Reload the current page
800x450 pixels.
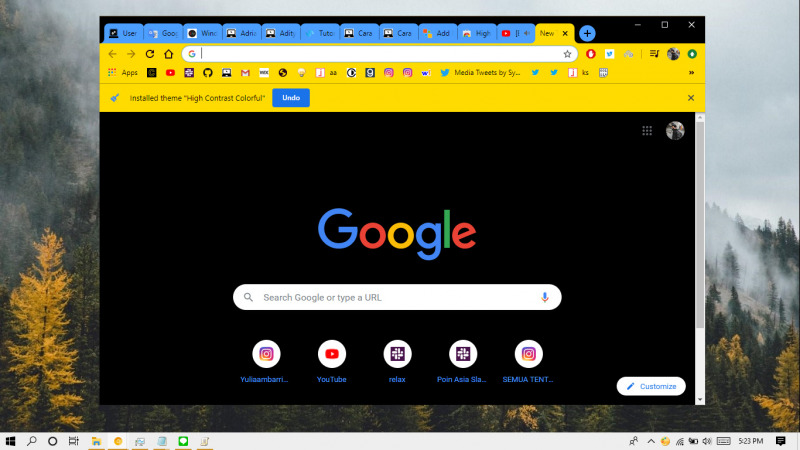pyautogui.click(x=150, y=54)
